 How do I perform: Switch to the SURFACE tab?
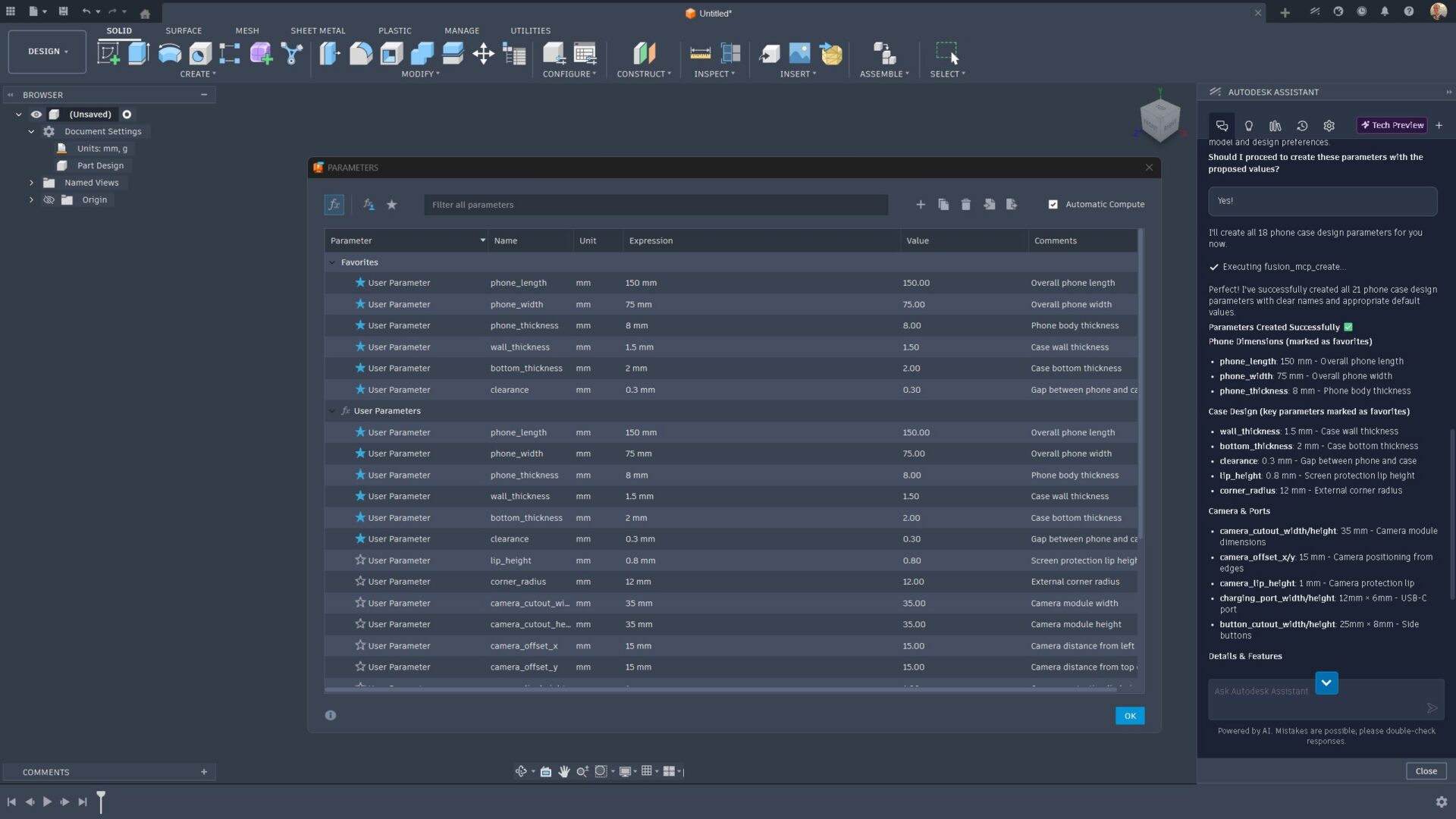184,31
